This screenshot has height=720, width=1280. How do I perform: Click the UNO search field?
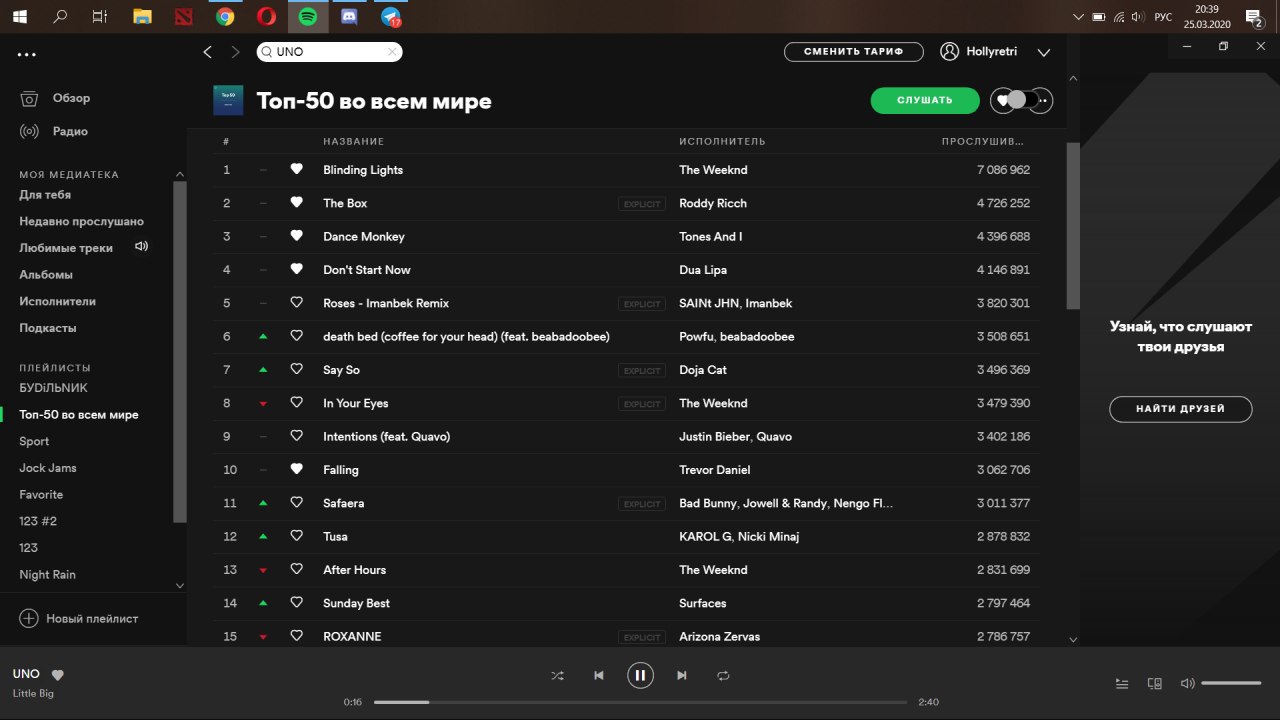pos(330,52)
